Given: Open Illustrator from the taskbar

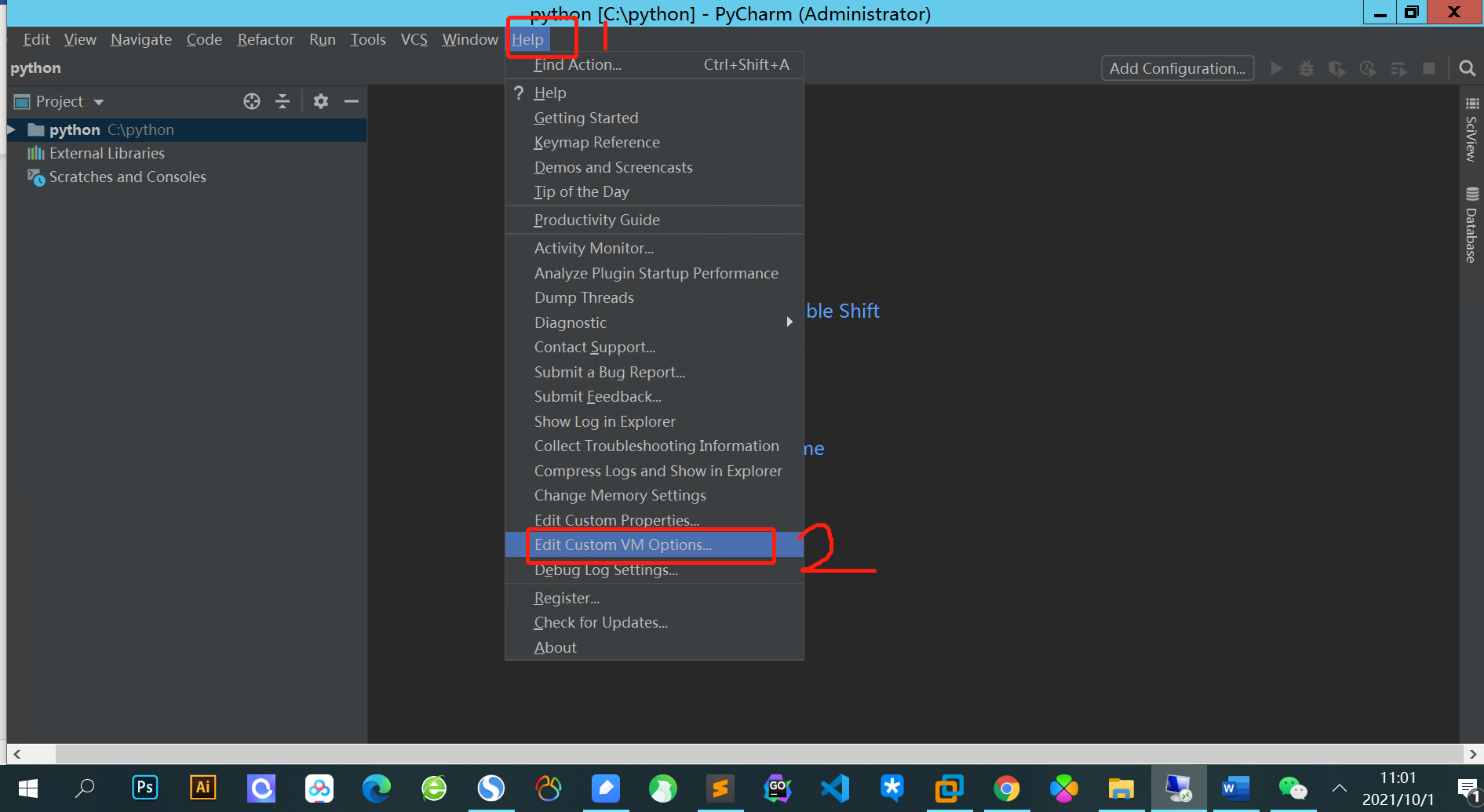Looking at the screenshot, I should coord(202,787).
